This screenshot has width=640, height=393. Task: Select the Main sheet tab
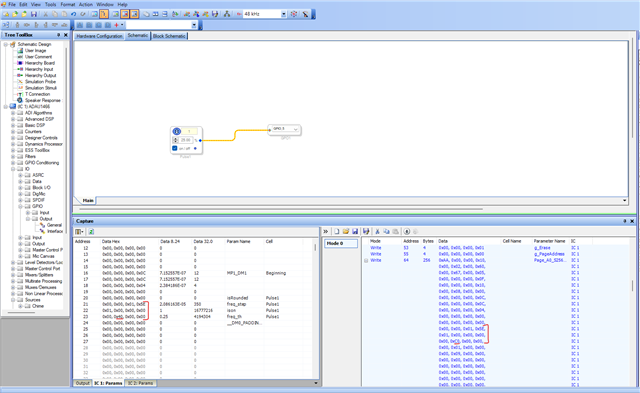point(88,200)
